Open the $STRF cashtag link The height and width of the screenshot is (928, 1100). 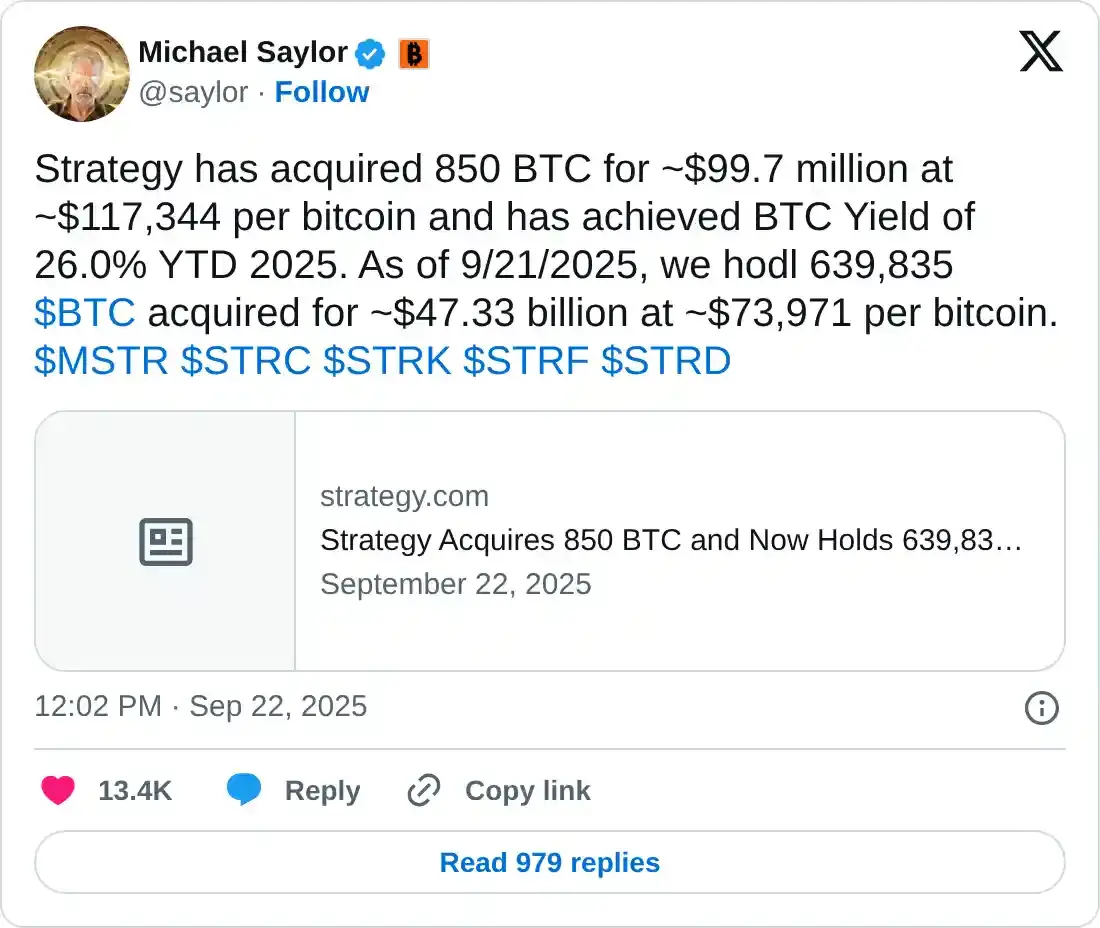coord(526,361)
